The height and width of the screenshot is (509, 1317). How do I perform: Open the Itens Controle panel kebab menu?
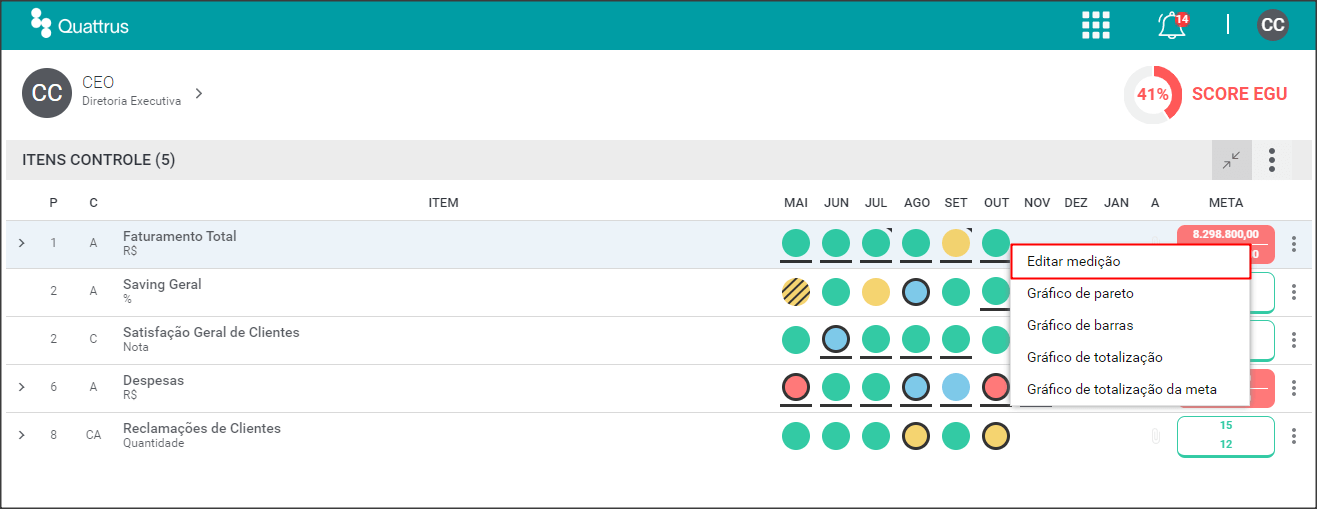(x=1272, y=159)
